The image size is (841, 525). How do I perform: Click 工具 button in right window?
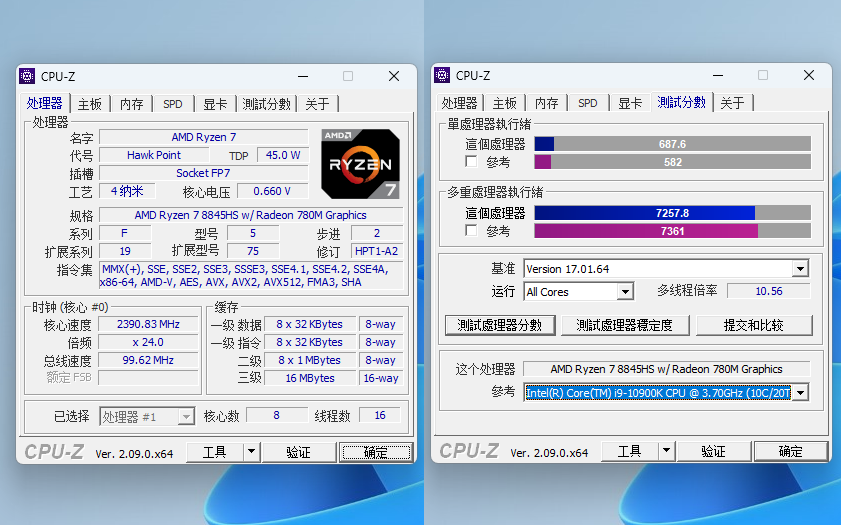pyautogui.click(x=630, y=451)
